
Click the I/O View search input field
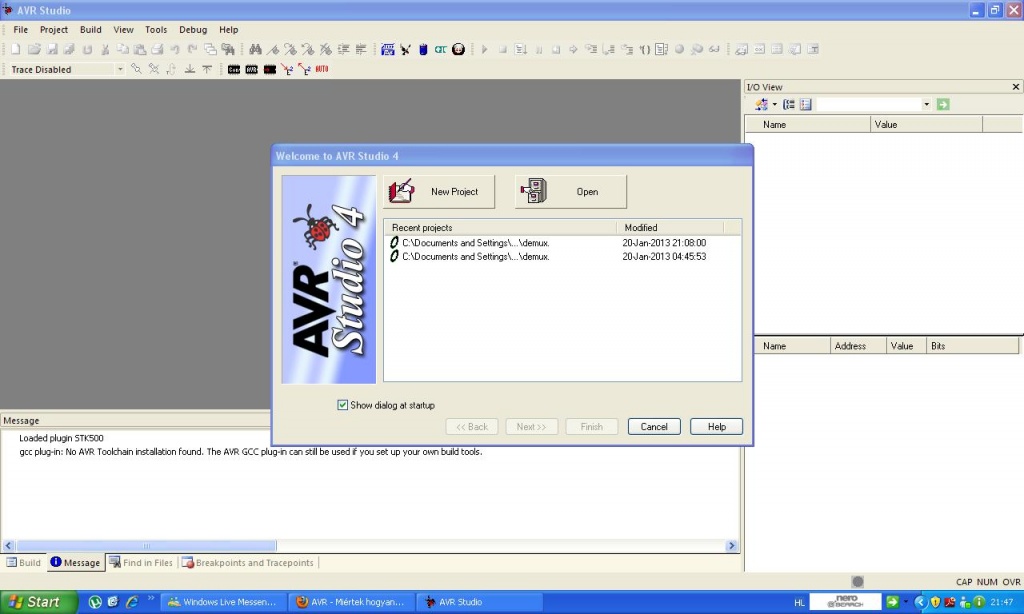(869, 105)
